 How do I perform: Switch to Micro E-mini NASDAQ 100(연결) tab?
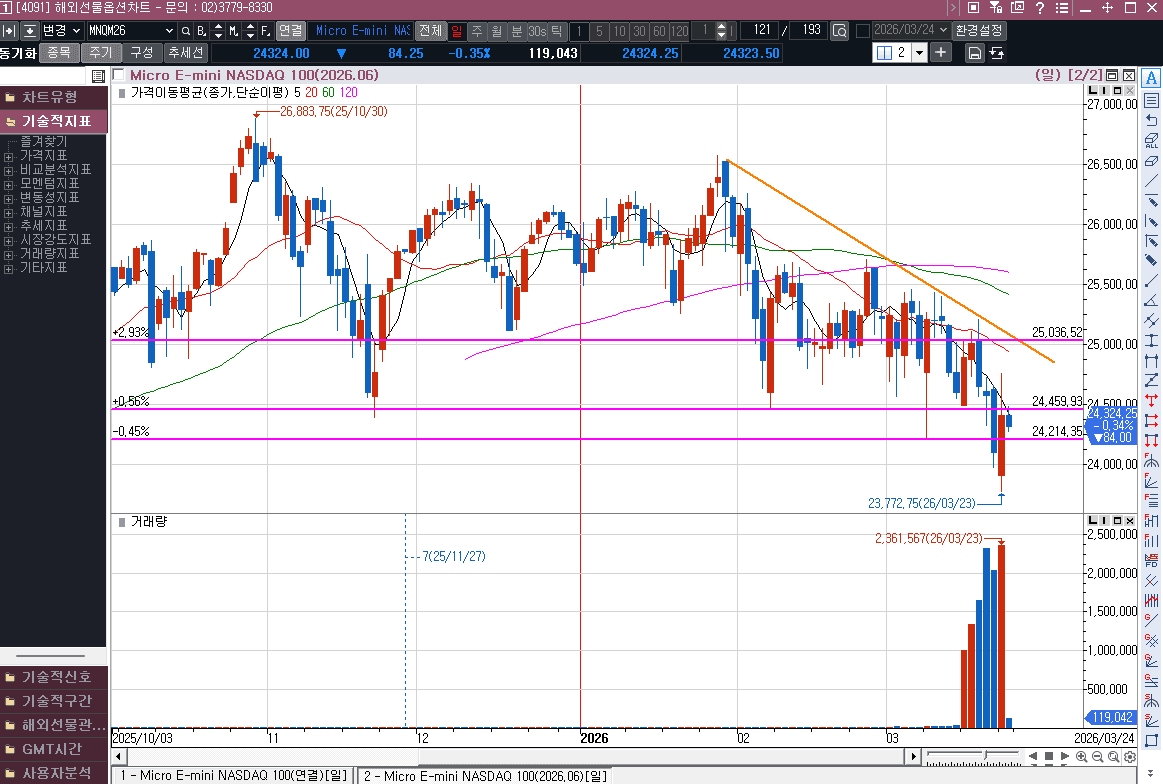click(x=233, y=775)
